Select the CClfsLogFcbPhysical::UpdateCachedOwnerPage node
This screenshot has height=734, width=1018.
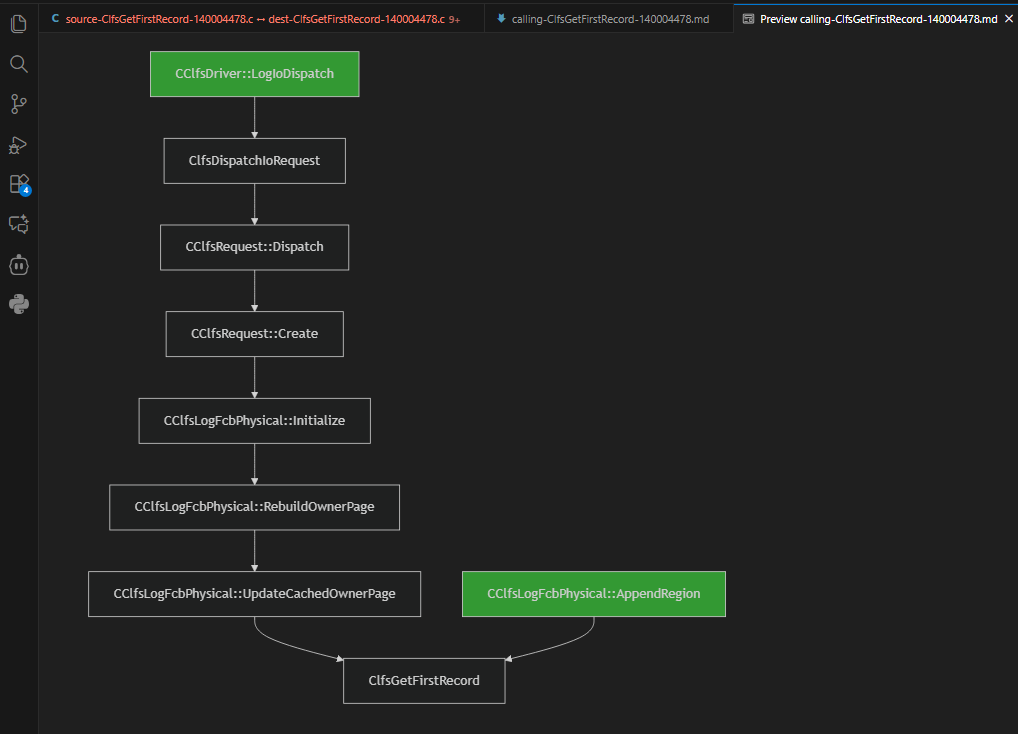tap(254, 594)
